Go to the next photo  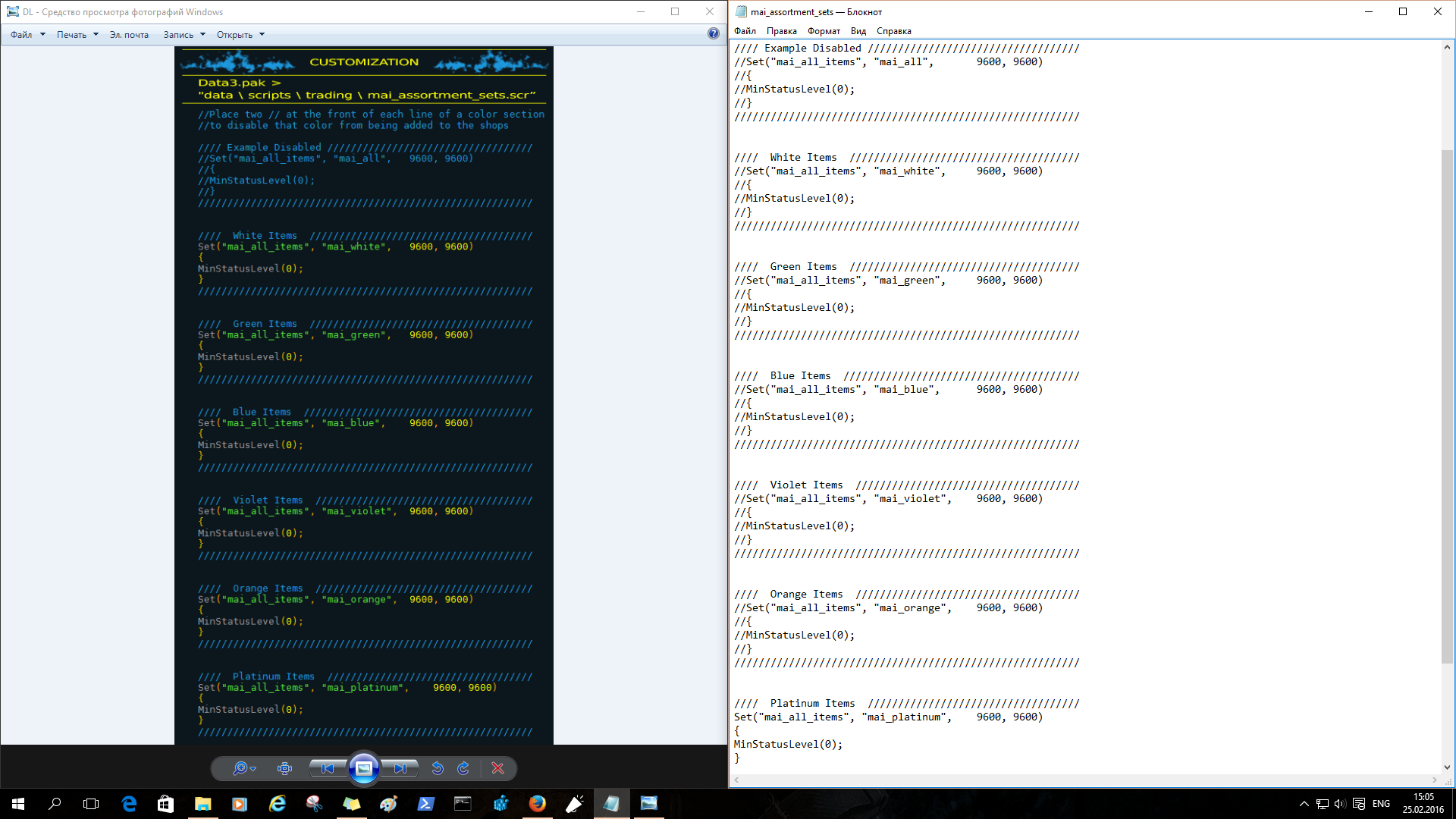point(400,768)
